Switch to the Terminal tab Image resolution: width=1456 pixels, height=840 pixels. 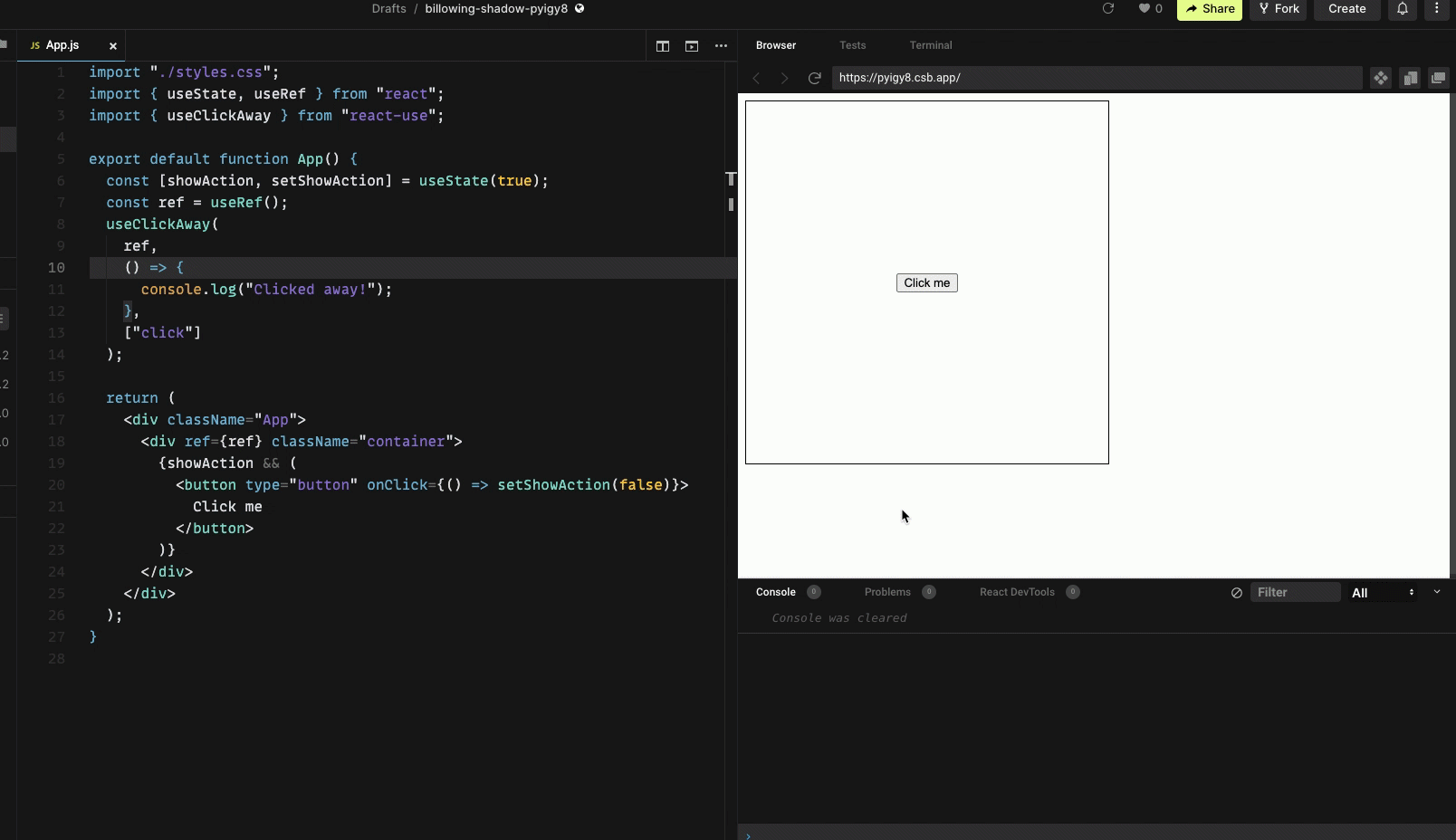(931, 45)
